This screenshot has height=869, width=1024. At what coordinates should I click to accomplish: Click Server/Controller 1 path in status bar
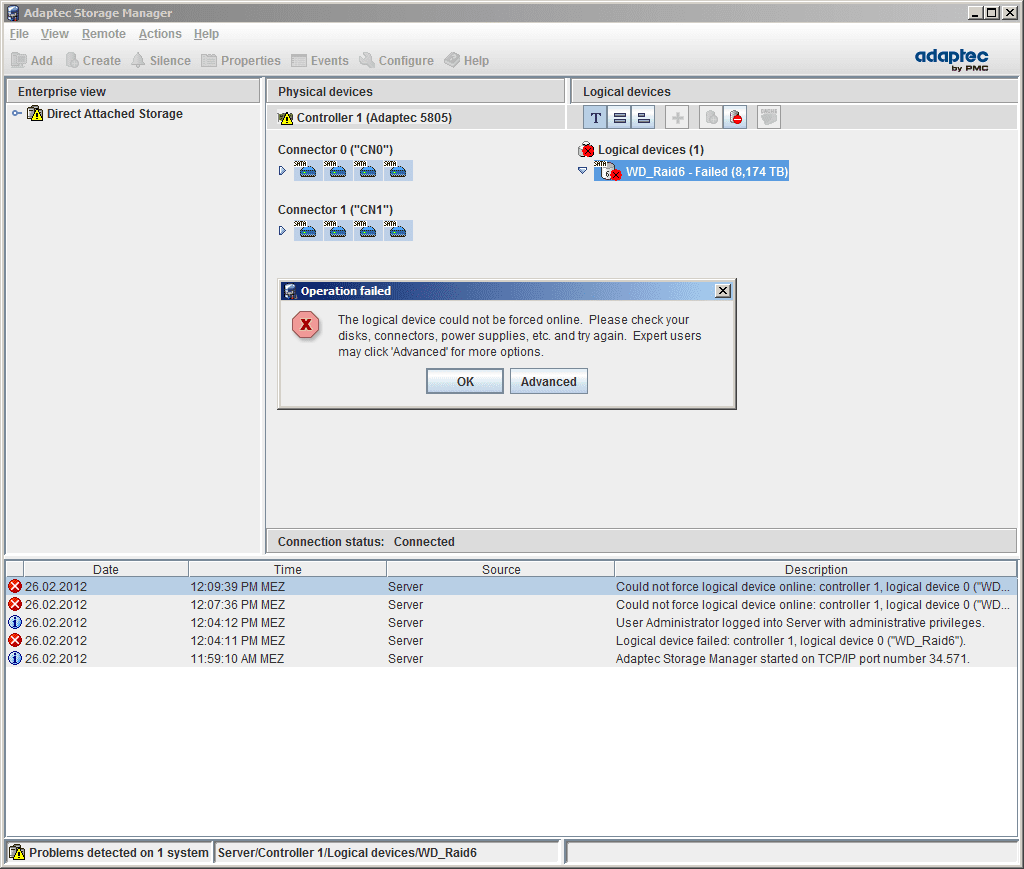click(347, 853)
